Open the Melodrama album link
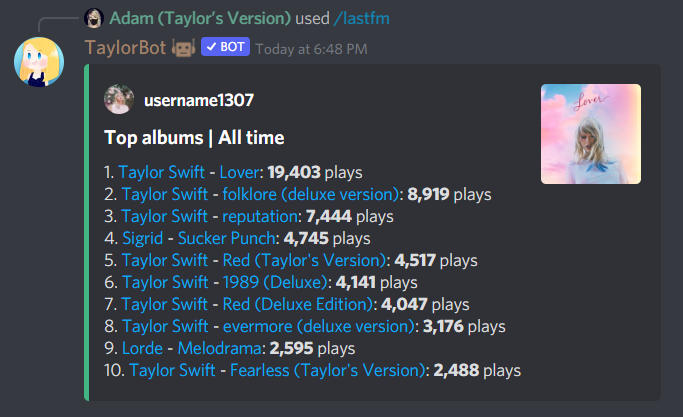Screen dimensions: 683x417 [220, 348]
